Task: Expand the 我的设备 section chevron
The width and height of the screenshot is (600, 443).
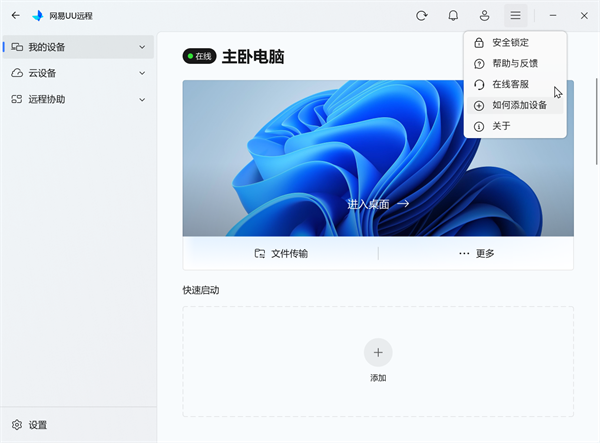Action: coord(143,47)
